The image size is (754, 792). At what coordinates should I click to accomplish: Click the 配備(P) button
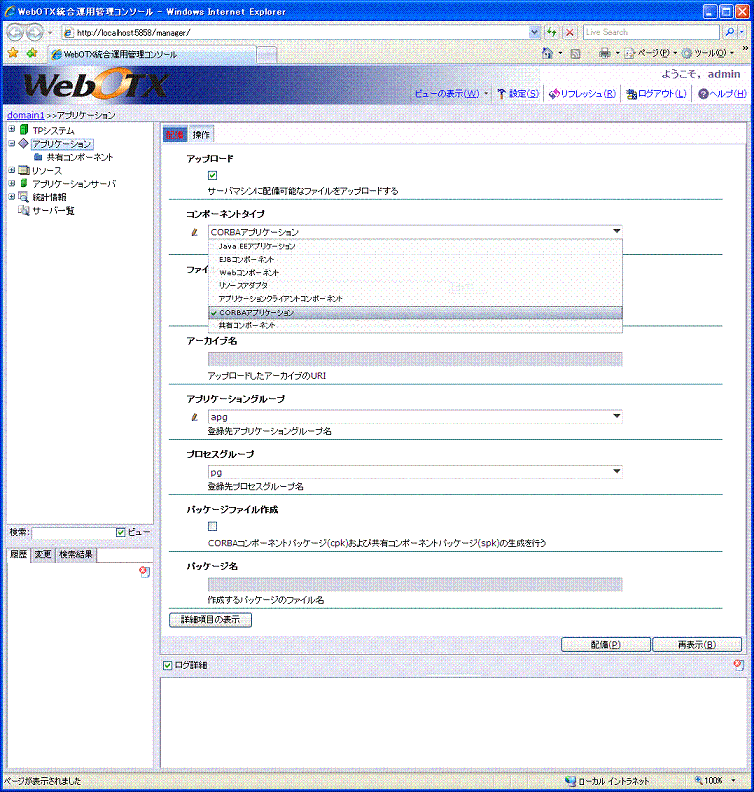pos(600,645)
